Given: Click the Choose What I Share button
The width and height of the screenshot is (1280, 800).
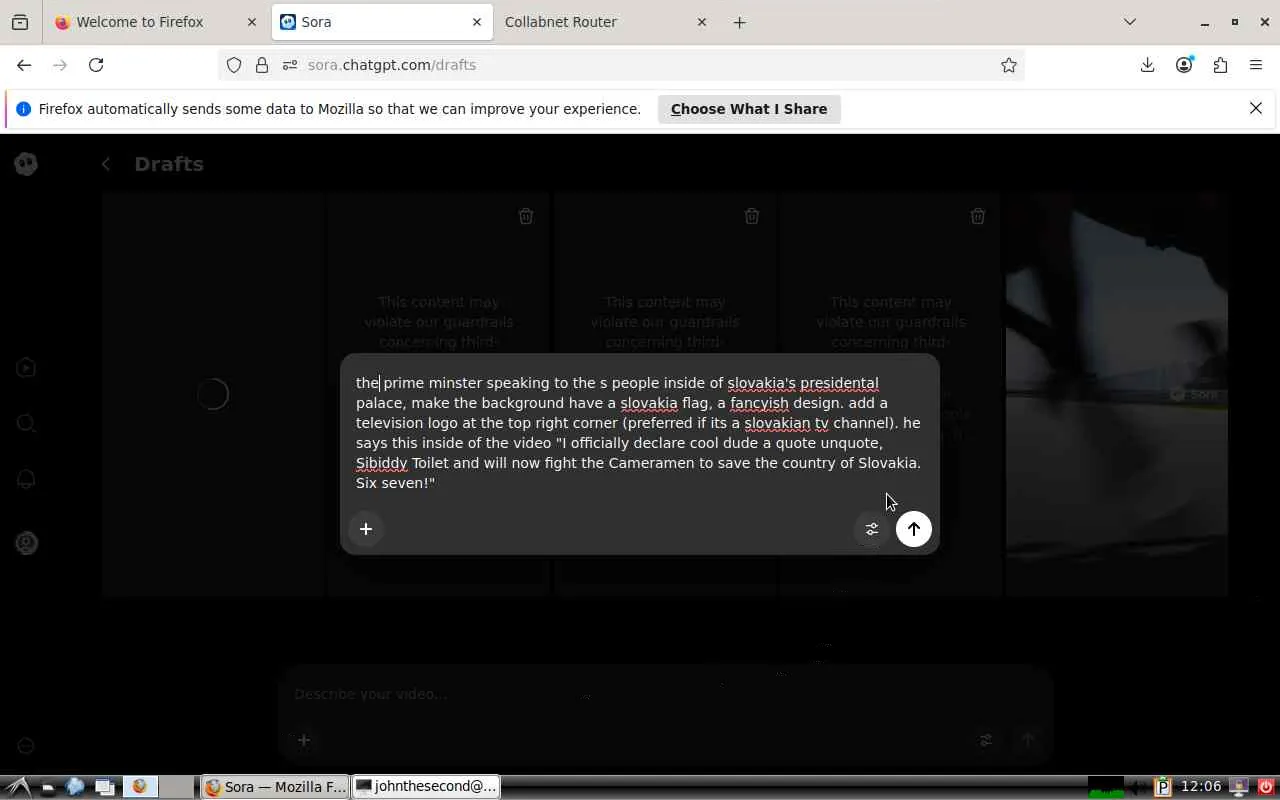Looking at the screenshot, I should [749, 109].
